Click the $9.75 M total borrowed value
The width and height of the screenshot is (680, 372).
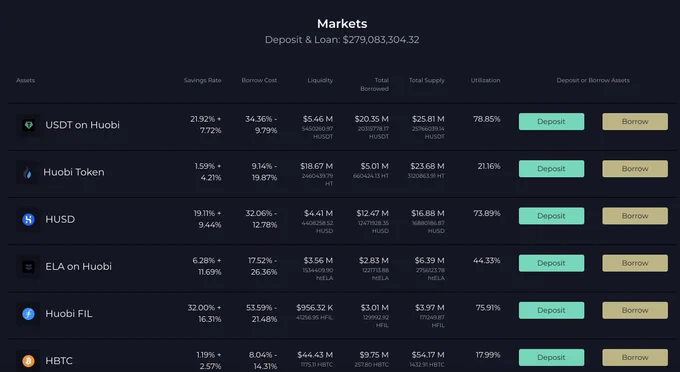click(x=374, y=355)
